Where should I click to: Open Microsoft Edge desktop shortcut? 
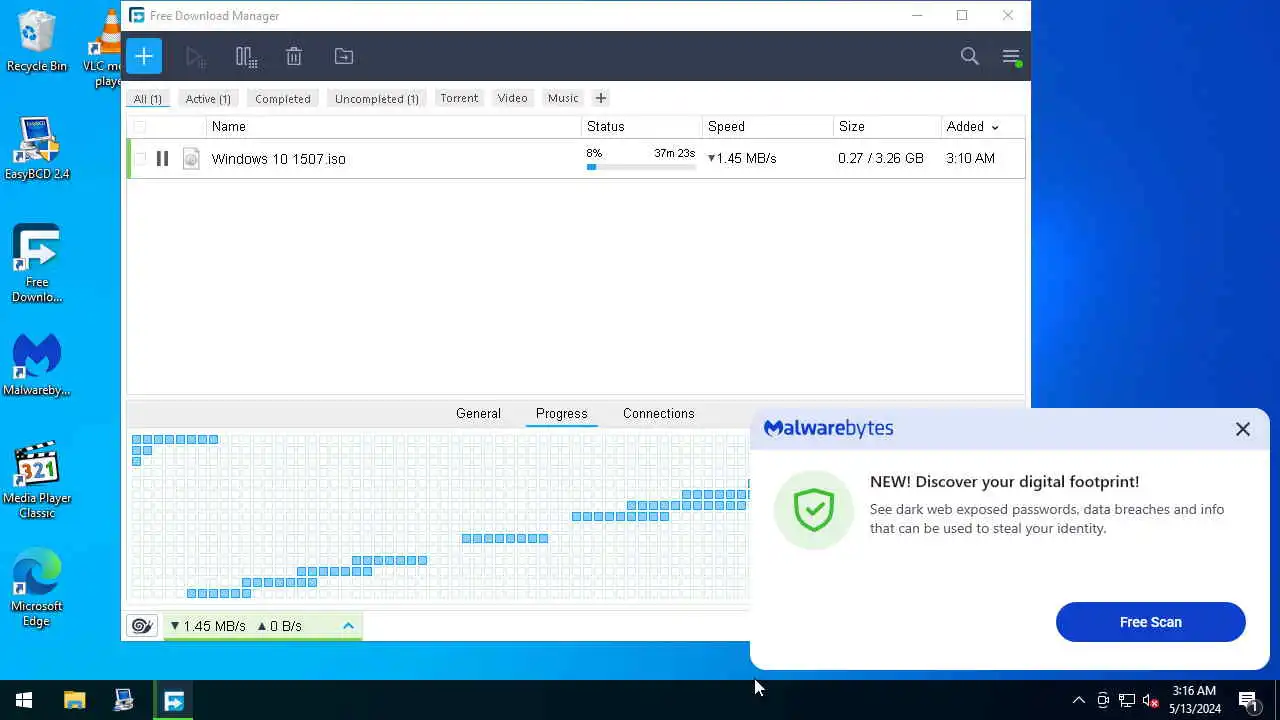(37, 590)
